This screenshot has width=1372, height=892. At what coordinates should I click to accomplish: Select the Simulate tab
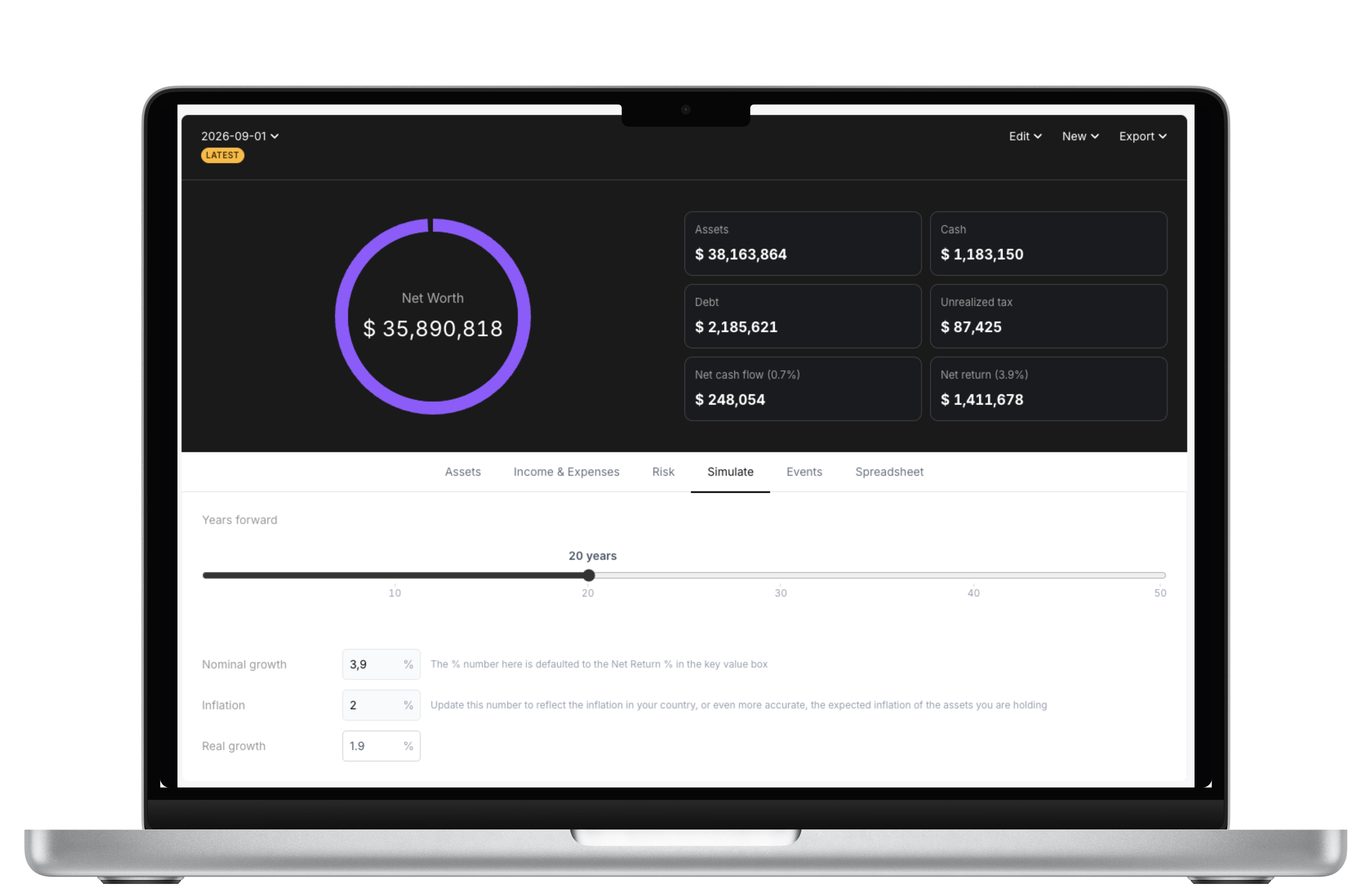pos(731,472)
